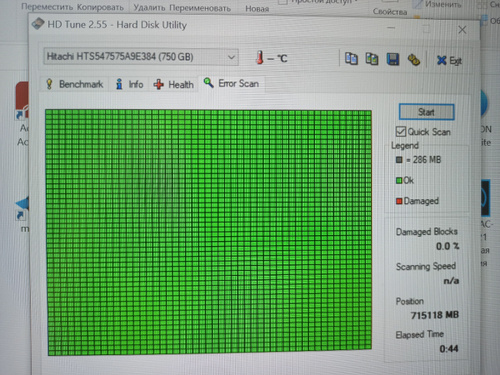Click the copy text to clipboard icon
This screenshot has width=500, height=375.
coord(351,59)
